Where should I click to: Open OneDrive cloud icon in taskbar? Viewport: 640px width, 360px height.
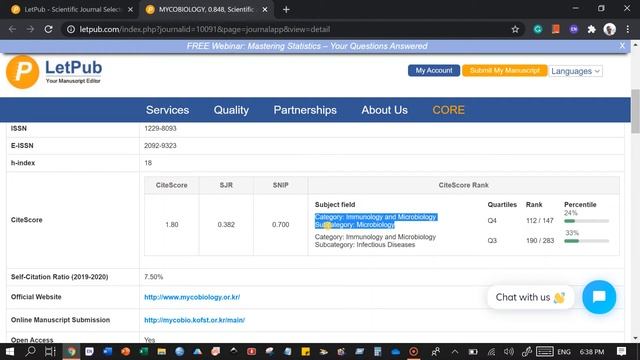[x=395, y=351]
